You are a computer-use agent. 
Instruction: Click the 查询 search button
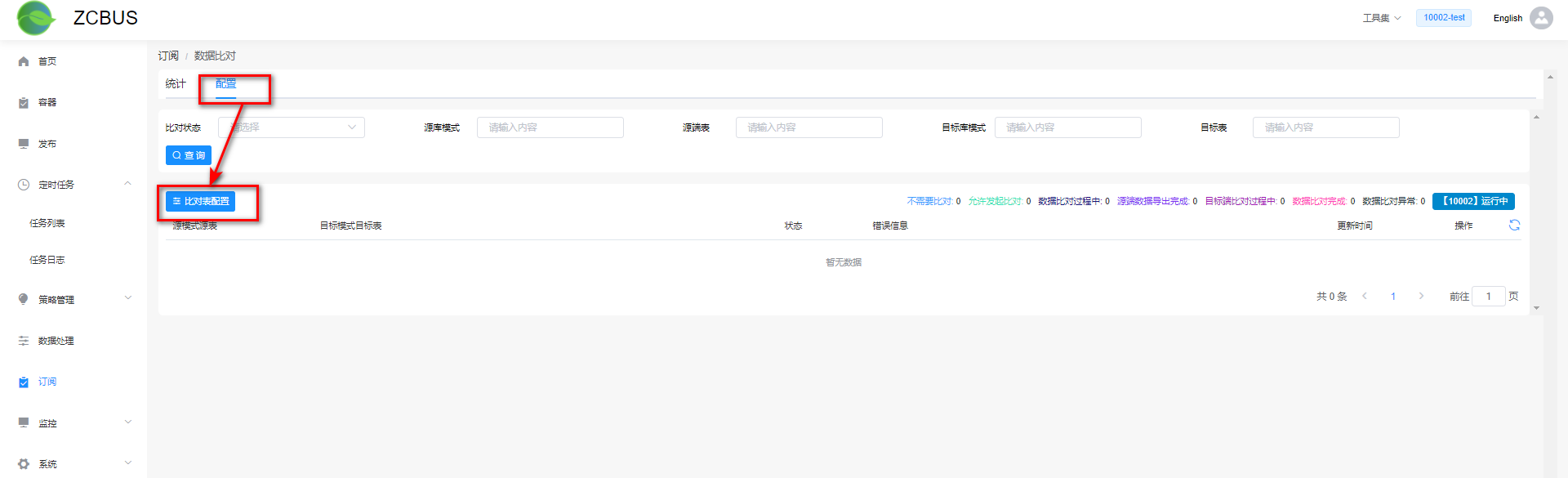coord(189,155)
